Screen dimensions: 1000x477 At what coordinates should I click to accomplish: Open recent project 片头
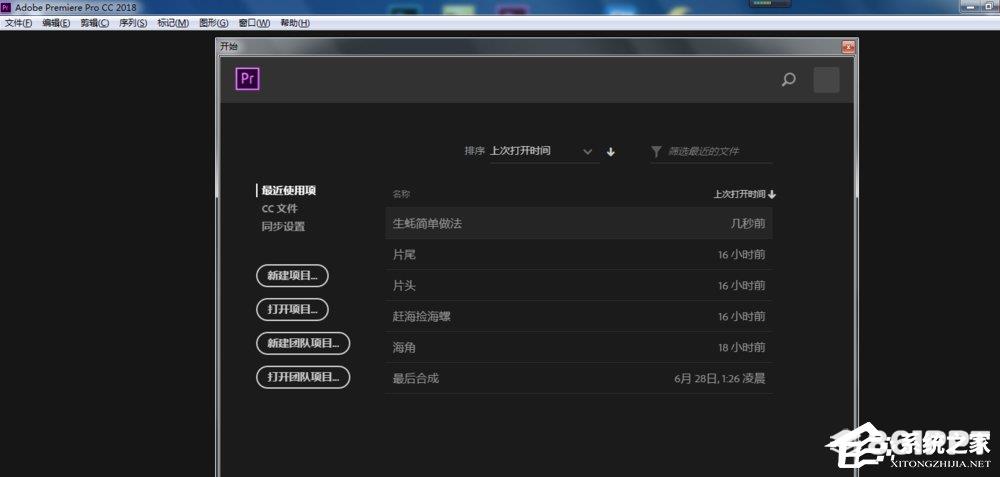point(579,285)
